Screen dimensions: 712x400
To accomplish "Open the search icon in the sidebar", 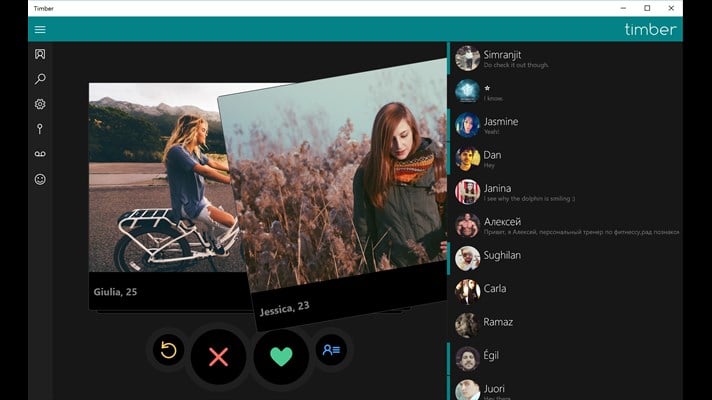I will (x=40, y=79).
